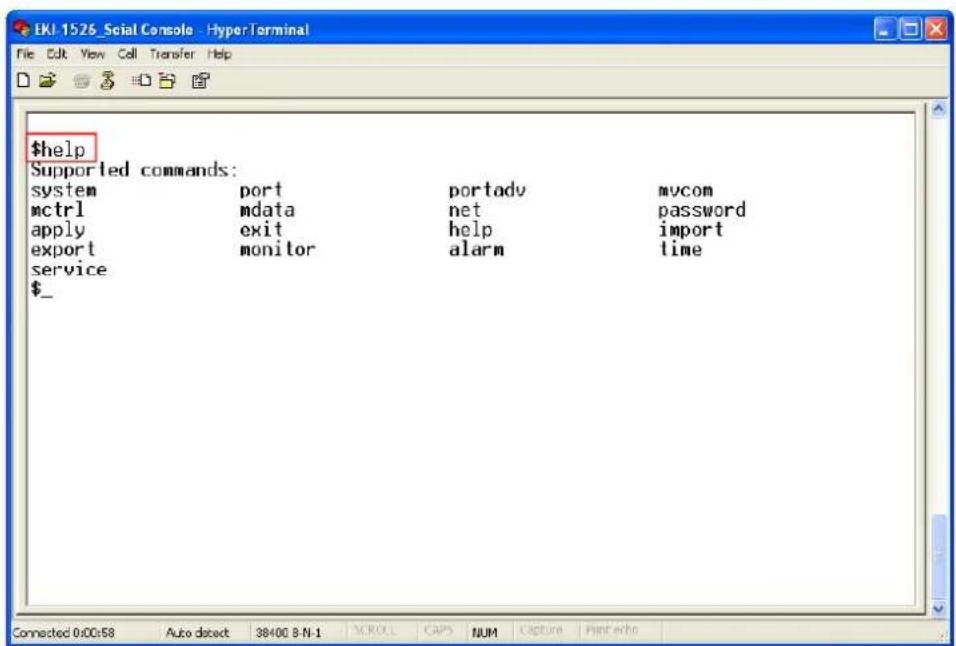
Task: Click the 'monitor' command text
Action: (x=277, y=249)
